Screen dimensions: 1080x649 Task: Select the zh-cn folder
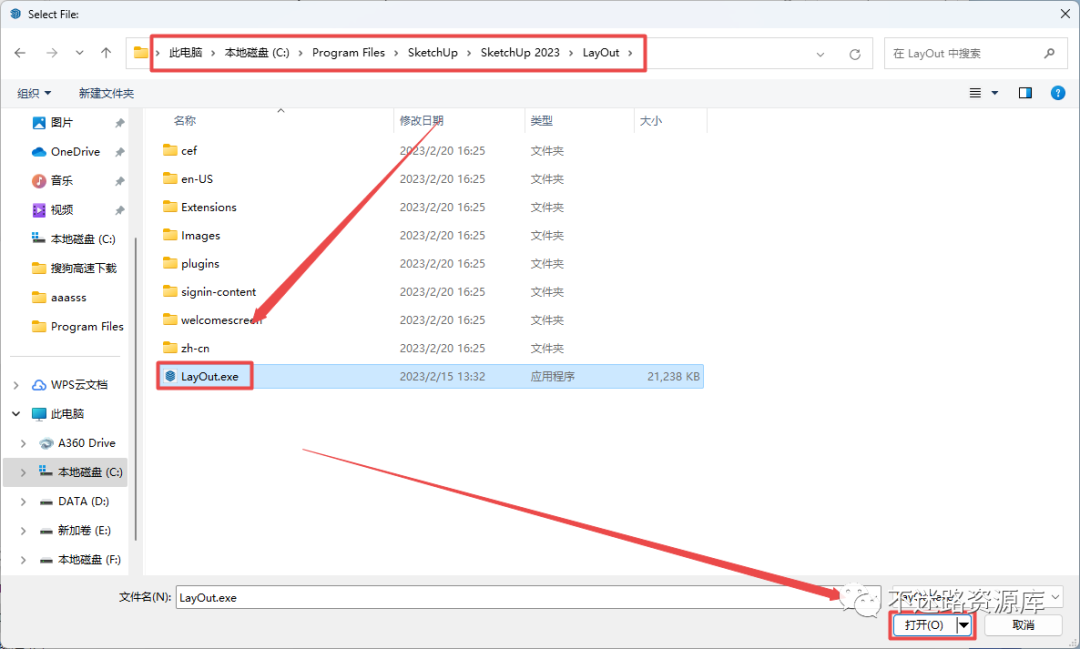(195, 348)
